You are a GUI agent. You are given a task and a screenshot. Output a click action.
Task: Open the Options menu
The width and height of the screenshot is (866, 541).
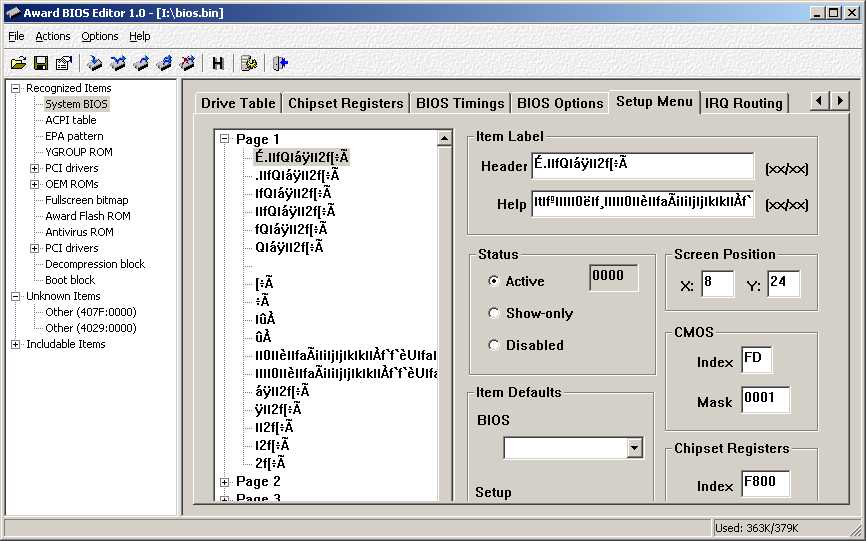(99, 36)
